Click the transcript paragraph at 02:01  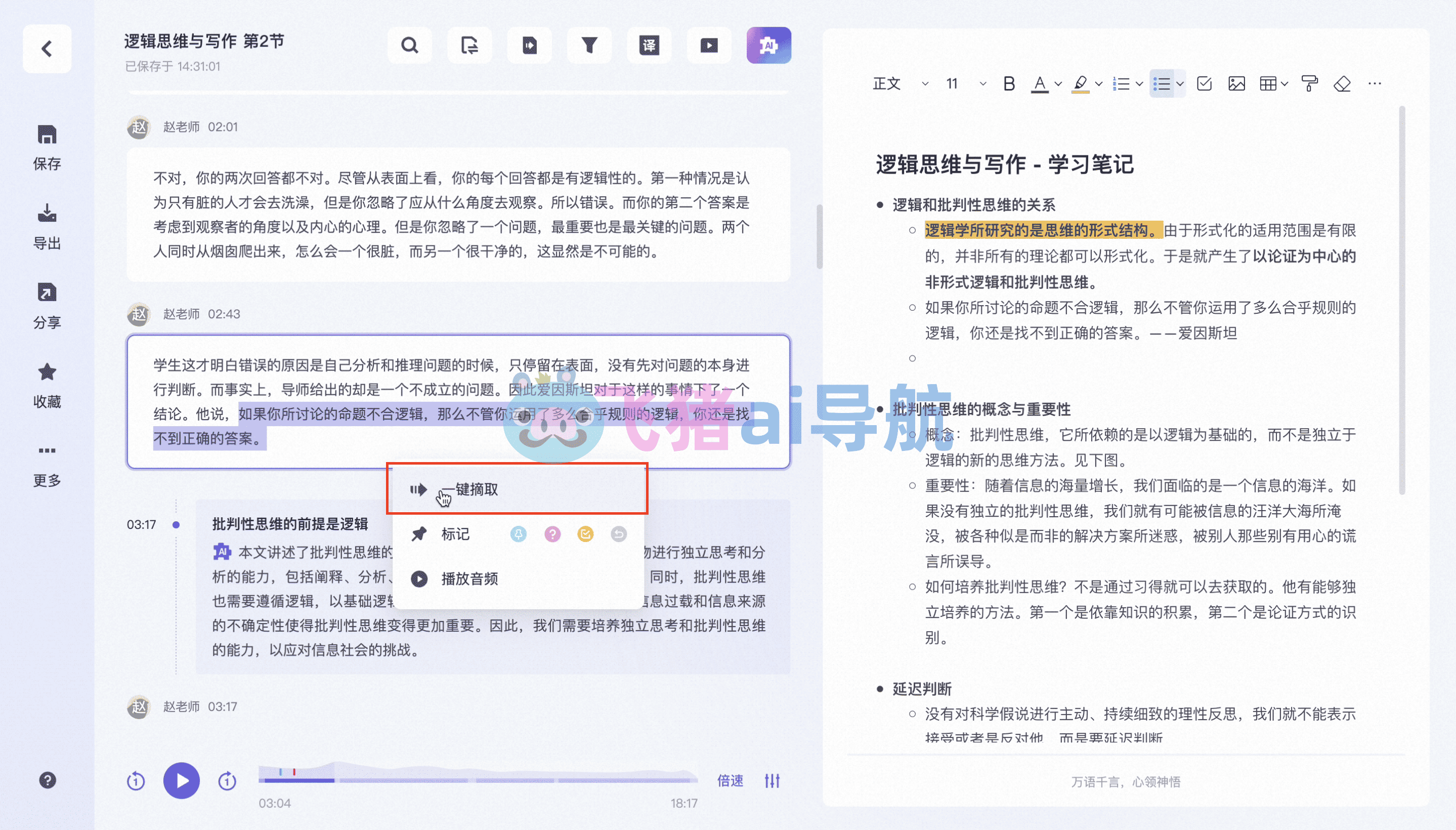coord(458,215)
